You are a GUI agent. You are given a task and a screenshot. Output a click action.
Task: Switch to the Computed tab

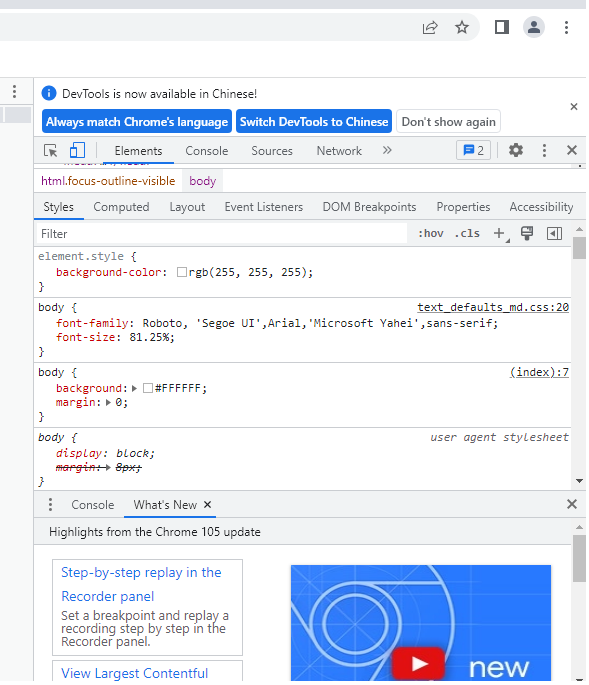point(121,207)
